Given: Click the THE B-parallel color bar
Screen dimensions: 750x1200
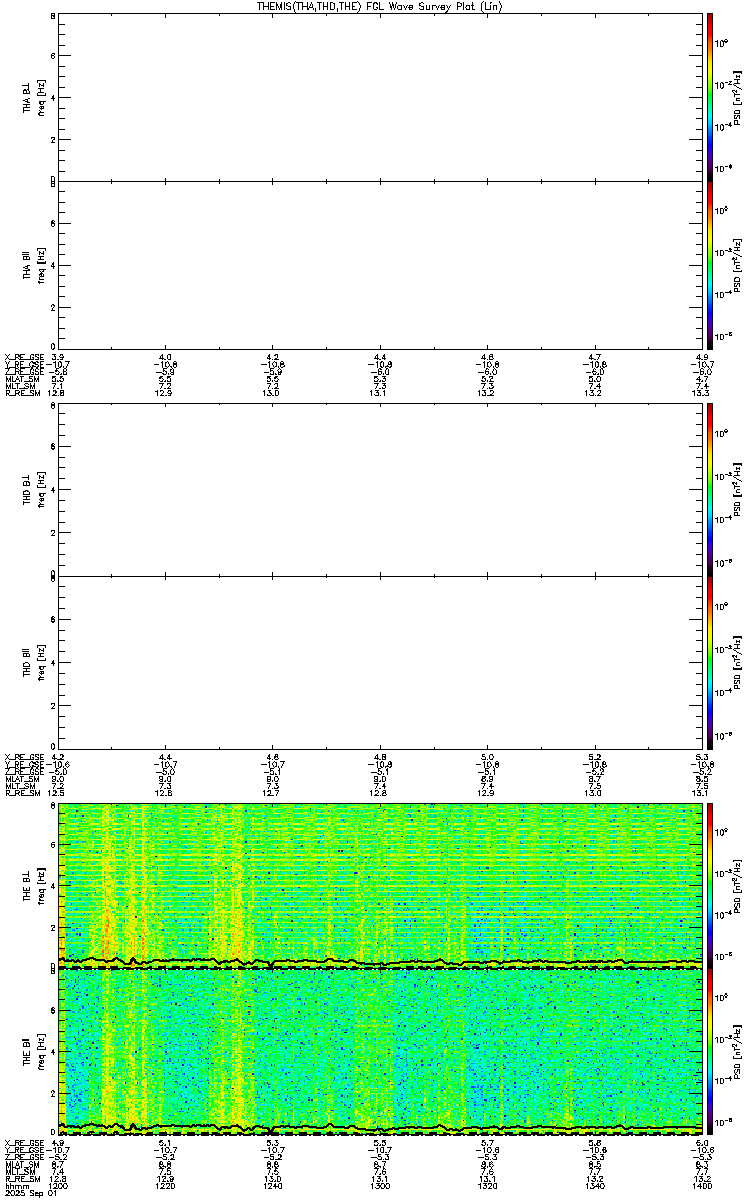Looking at the screenshot, I should point(710,1053).
